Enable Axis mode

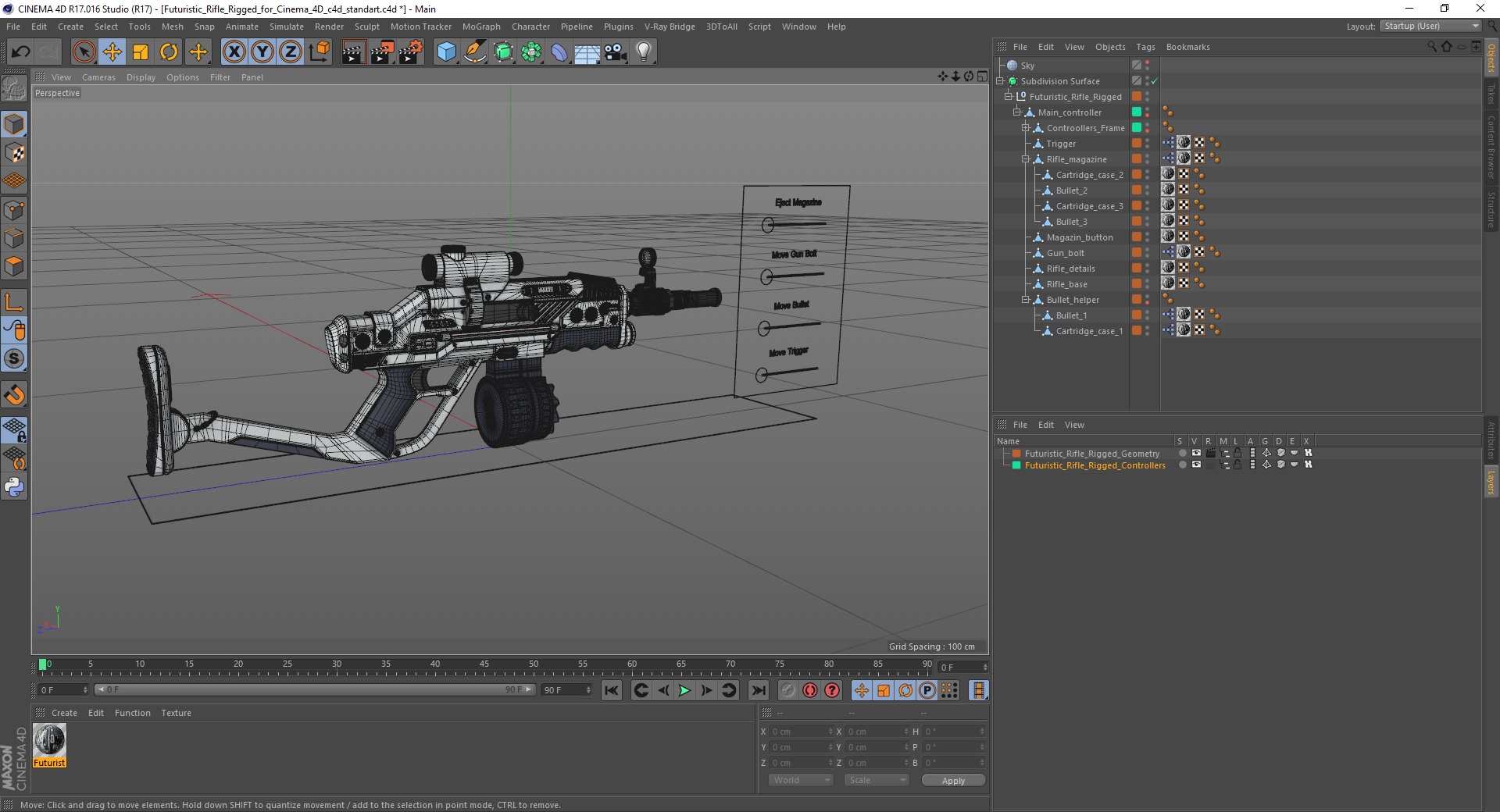tap(14, 302)
